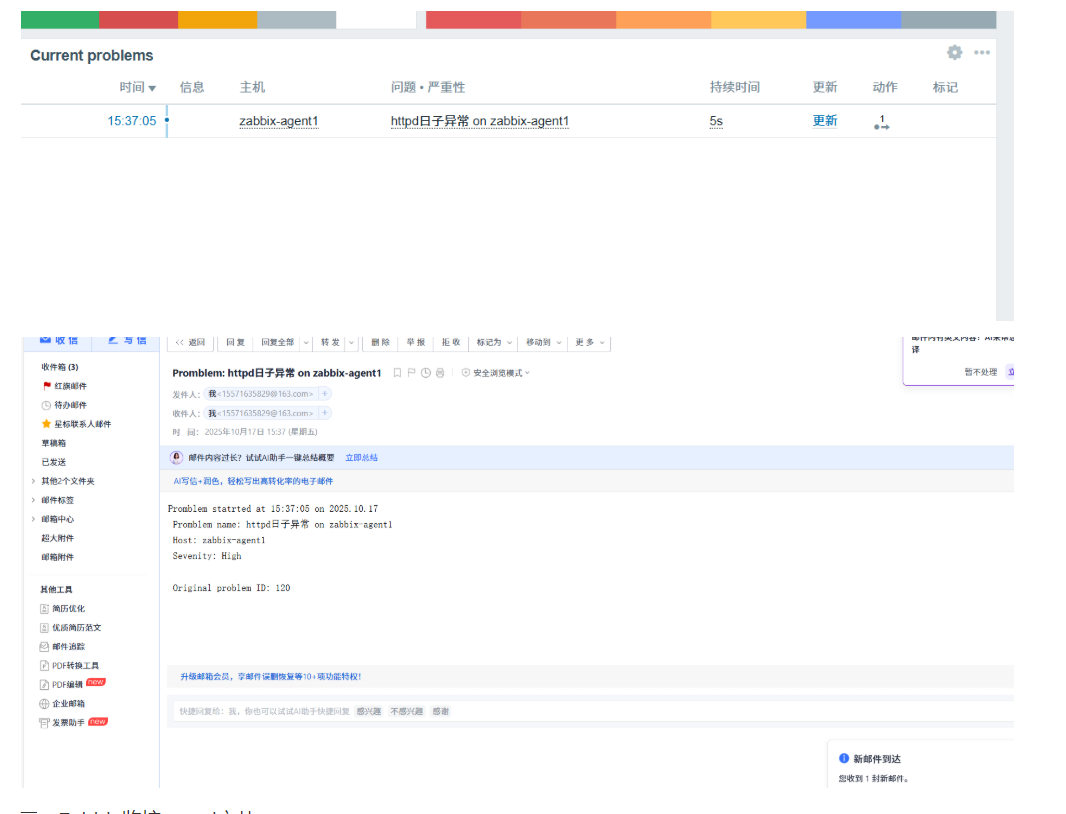The width and height of the screenshot is (1066, 814).
Task: Click the bookmark icon beside email subject
Action: coord(397,373)
